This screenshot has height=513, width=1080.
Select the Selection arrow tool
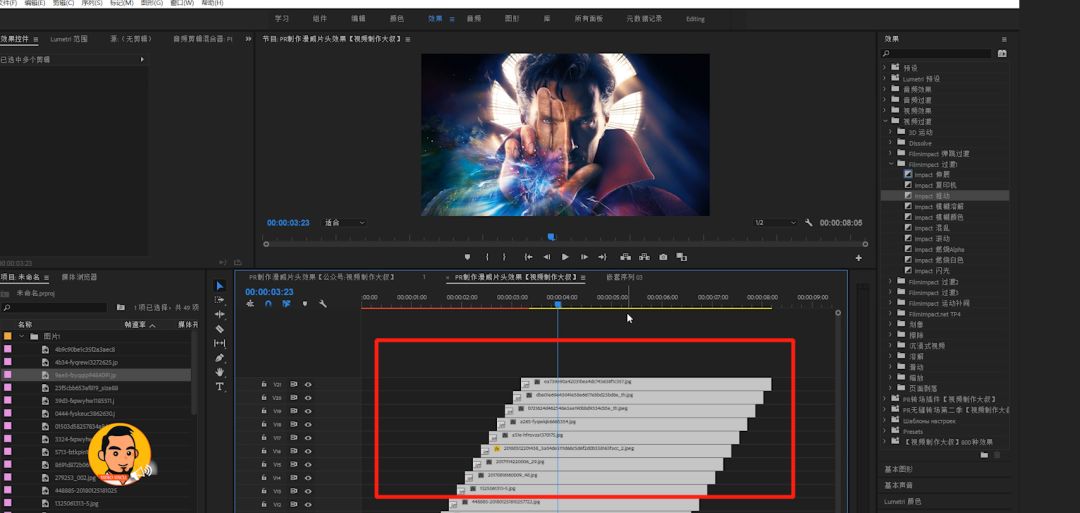(220, 286)
